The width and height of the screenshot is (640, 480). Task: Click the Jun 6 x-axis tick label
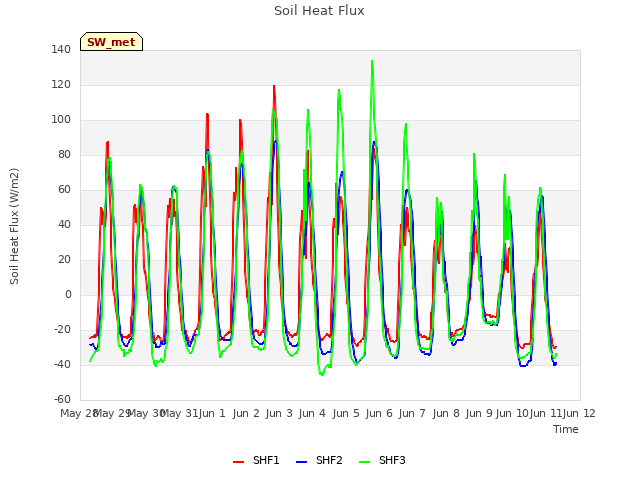coord(379,413)
